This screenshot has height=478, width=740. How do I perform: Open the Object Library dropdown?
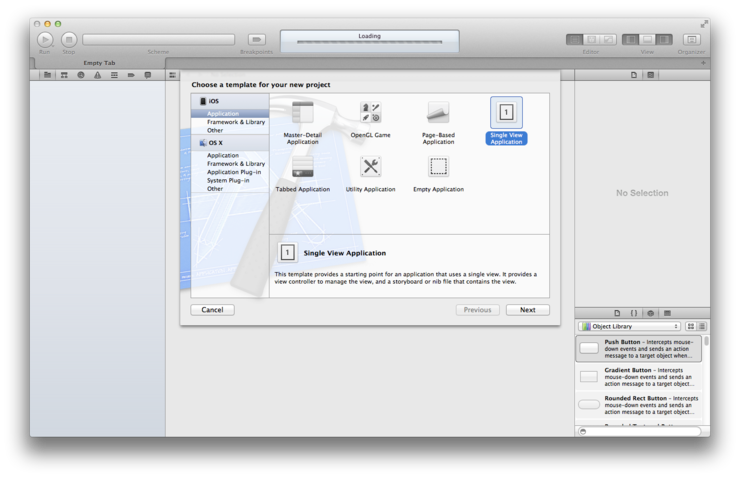630,326
